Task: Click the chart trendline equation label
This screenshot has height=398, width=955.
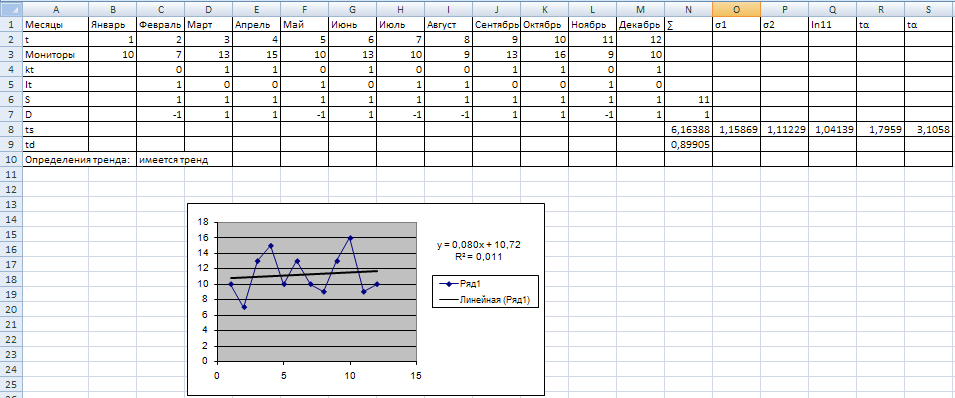Action: tap(478, 250)
